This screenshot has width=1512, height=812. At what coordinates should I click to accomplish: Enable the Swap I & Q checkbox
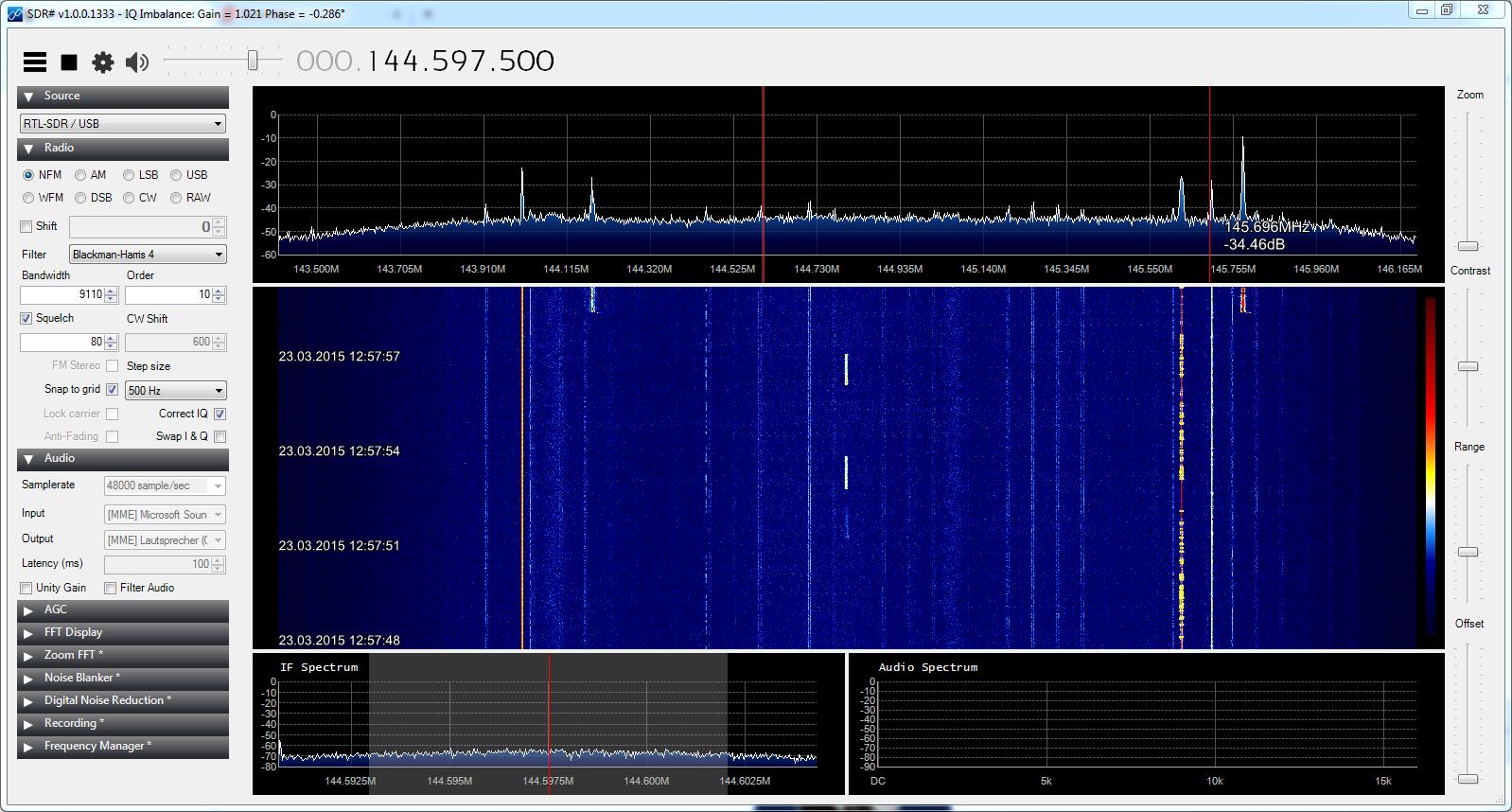coord(220,437)
